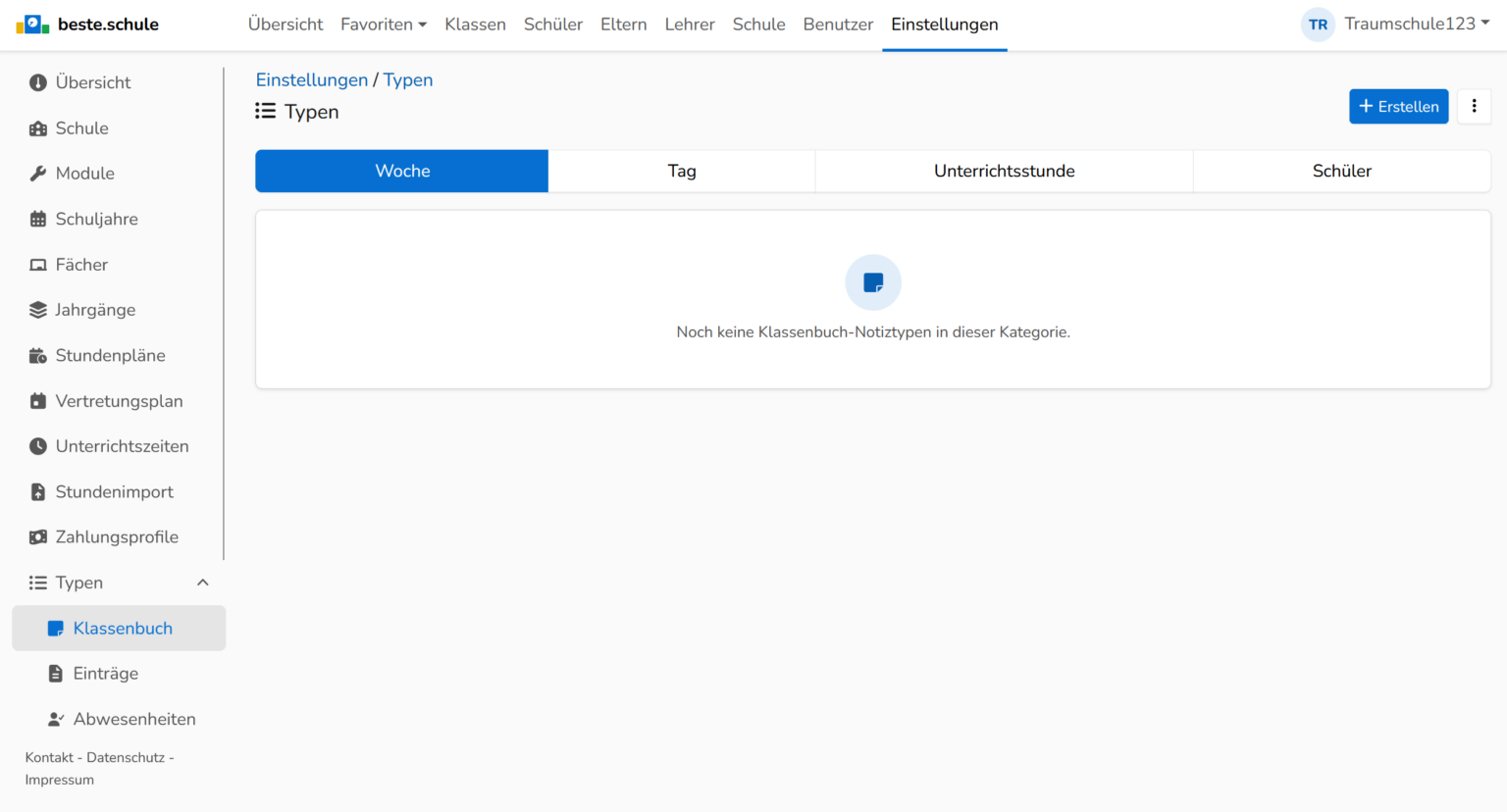Open Schüler in the top navigation
Image resolution: width=1507 pixels, height=812 pixels.
coord(553,25)
